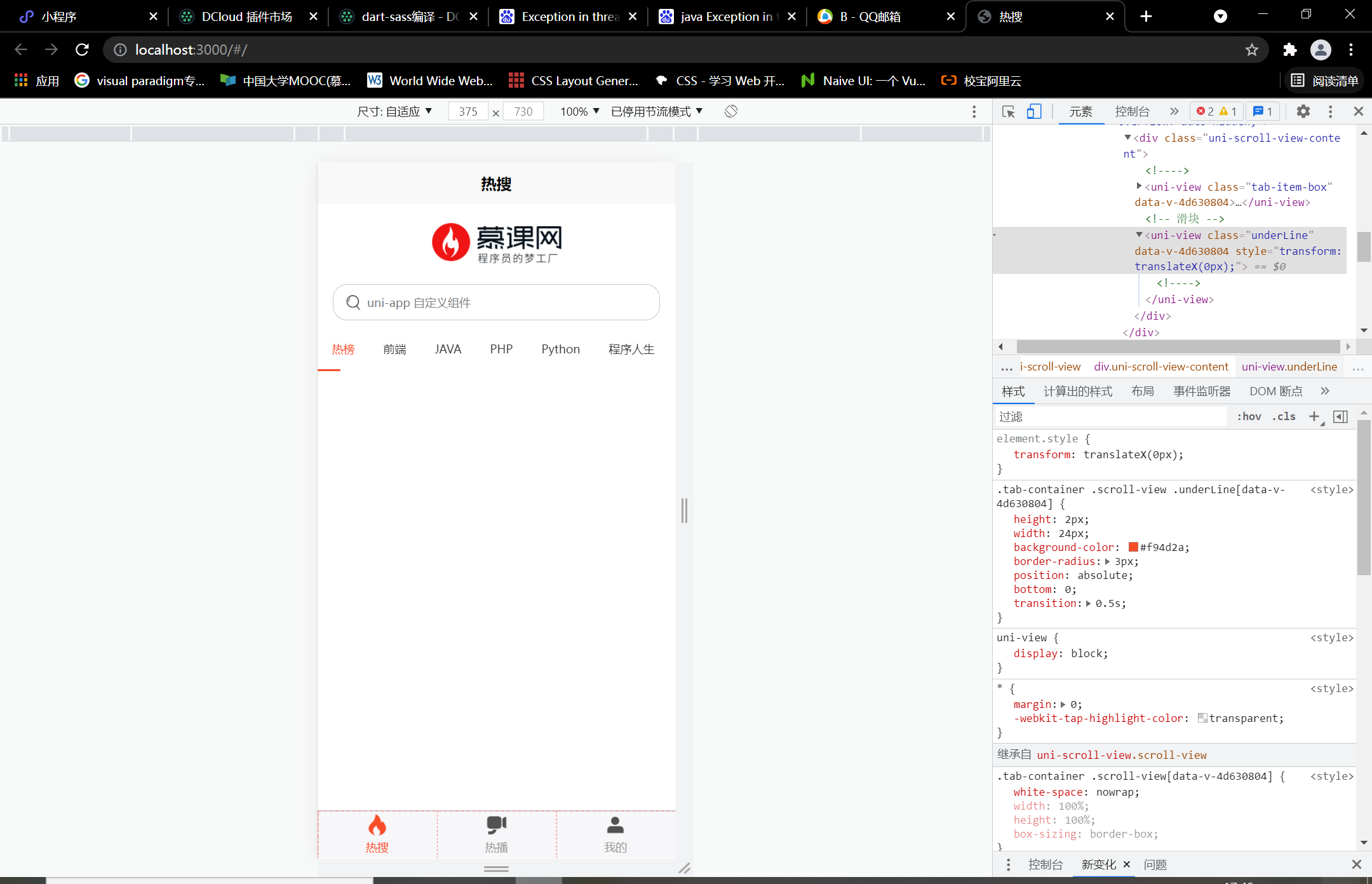This screenshot has height=884, width=1372.
Task: Click the rotate device icon
Action: 731,111
